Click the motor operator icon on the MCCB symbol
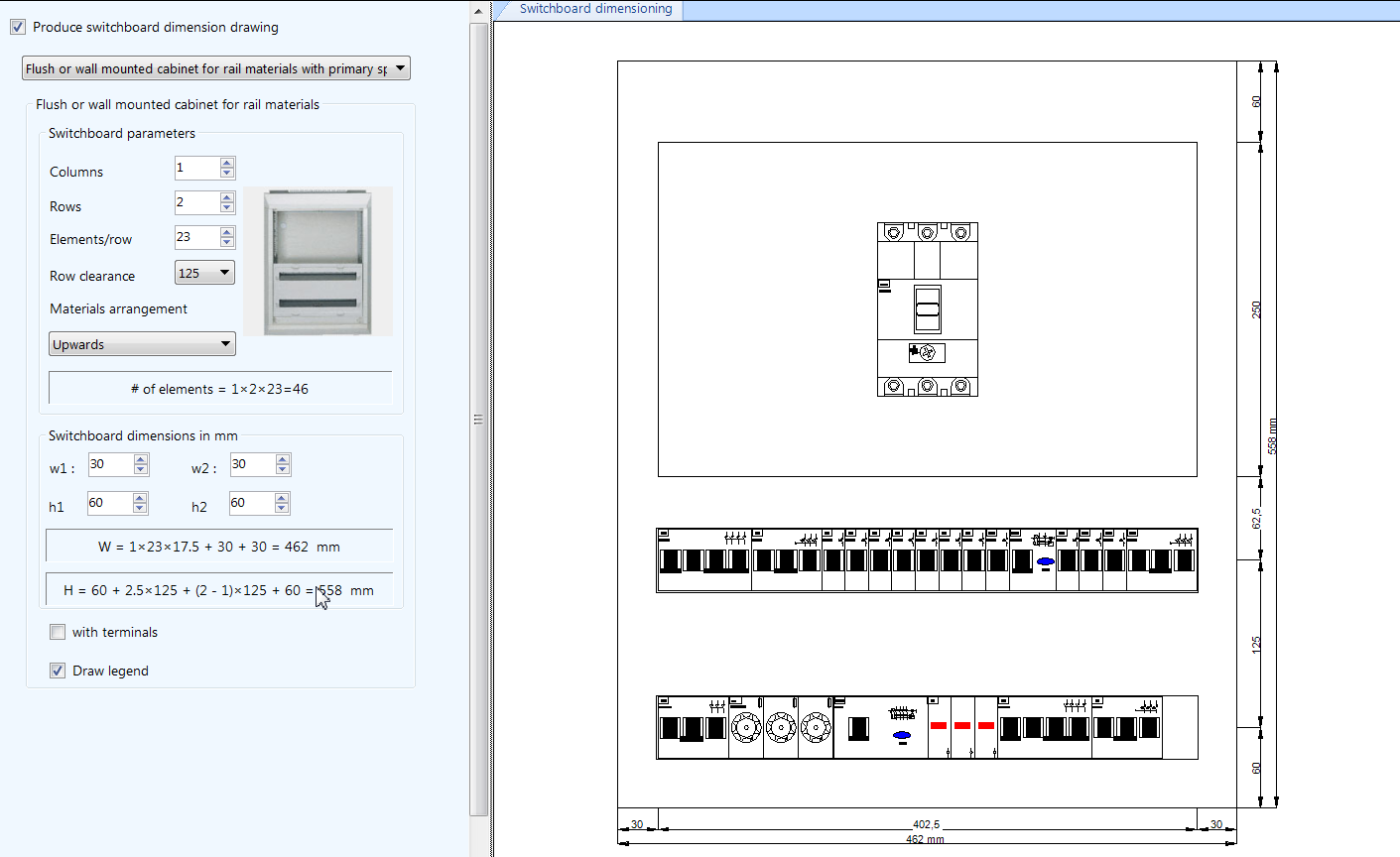This screenshot has width=1400, height=857. click(928, 352)
